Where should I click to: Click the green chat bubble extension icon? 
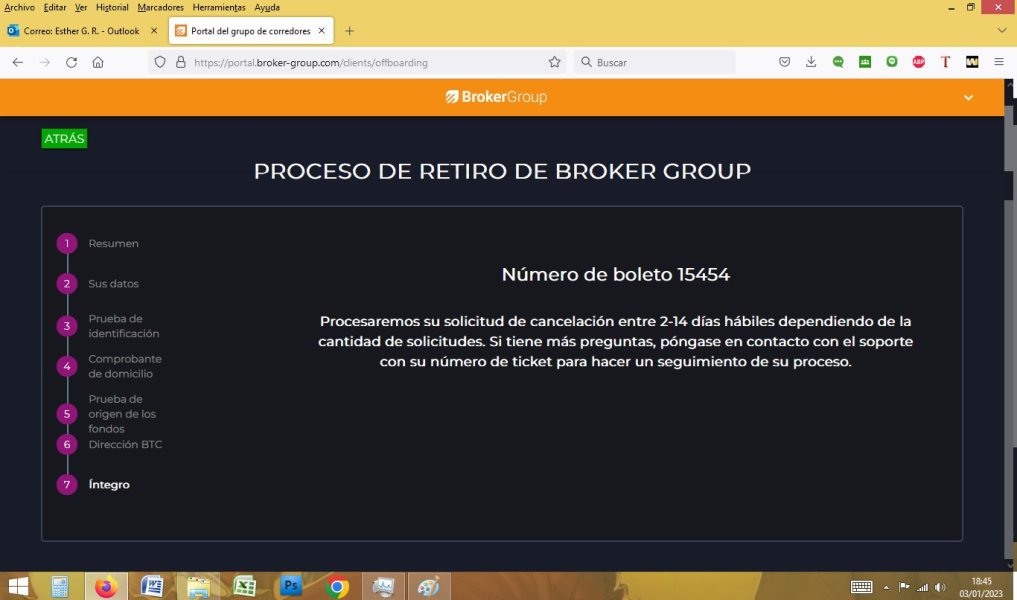(x=838, y=62)
